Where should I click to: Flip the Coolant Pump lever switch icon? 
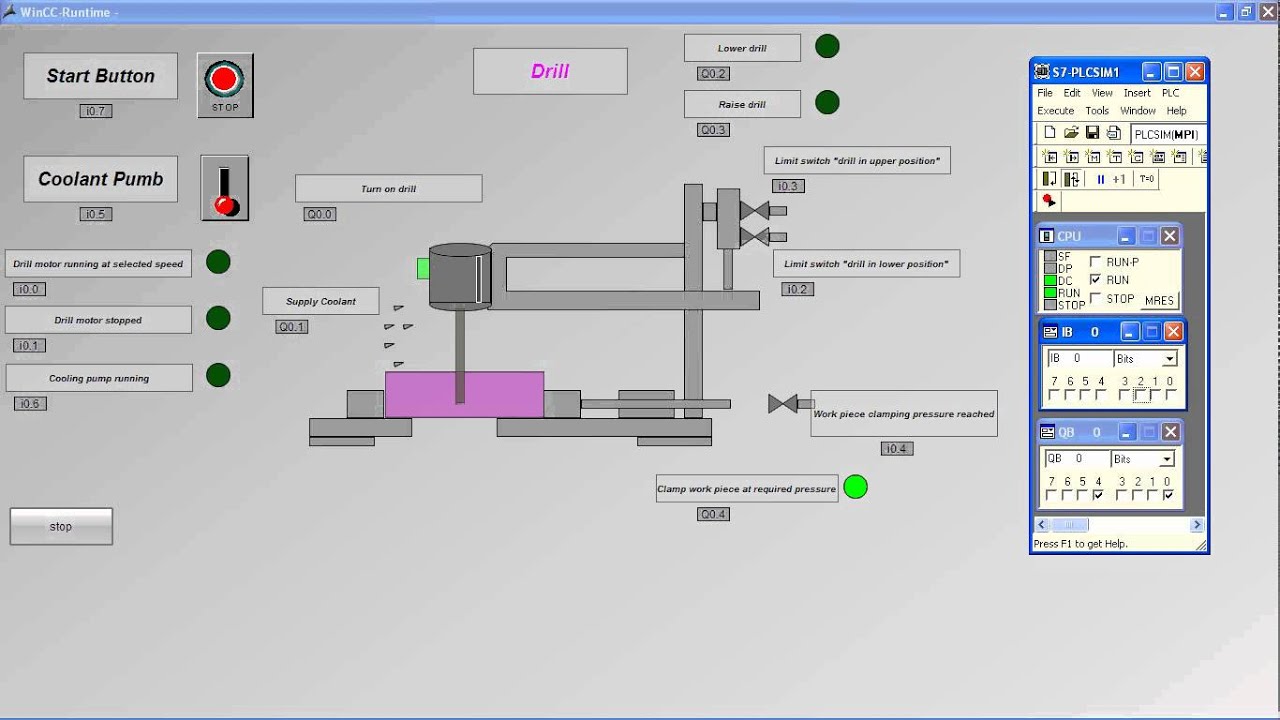(225, 188)
